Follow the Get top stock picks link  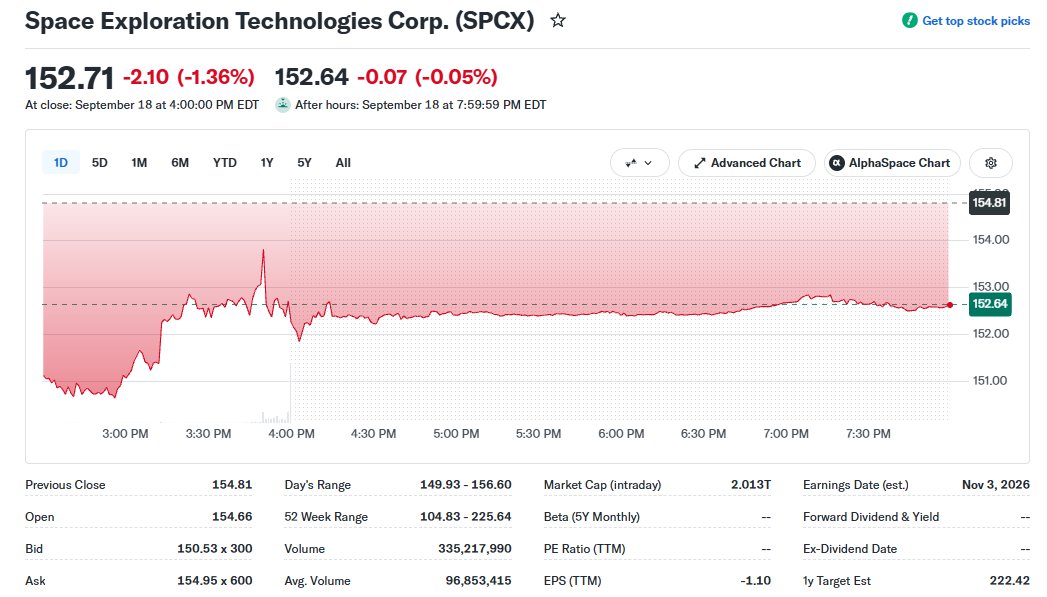tap(976, 21)
